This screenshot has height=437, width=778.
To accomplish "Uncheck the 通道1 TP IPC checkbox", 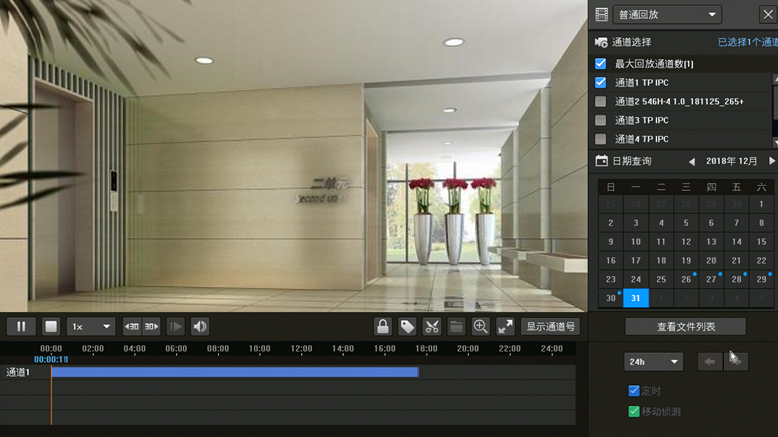I will point(601,82).
